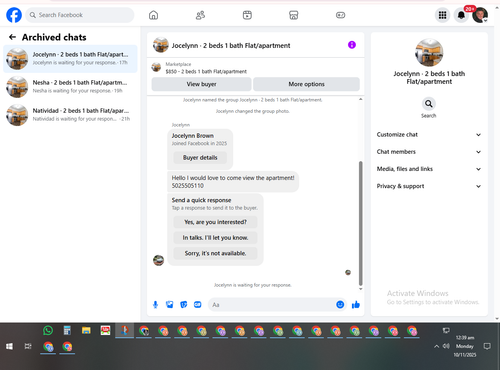Open the Video/Reels icon in top navigation

click(247, 15)
